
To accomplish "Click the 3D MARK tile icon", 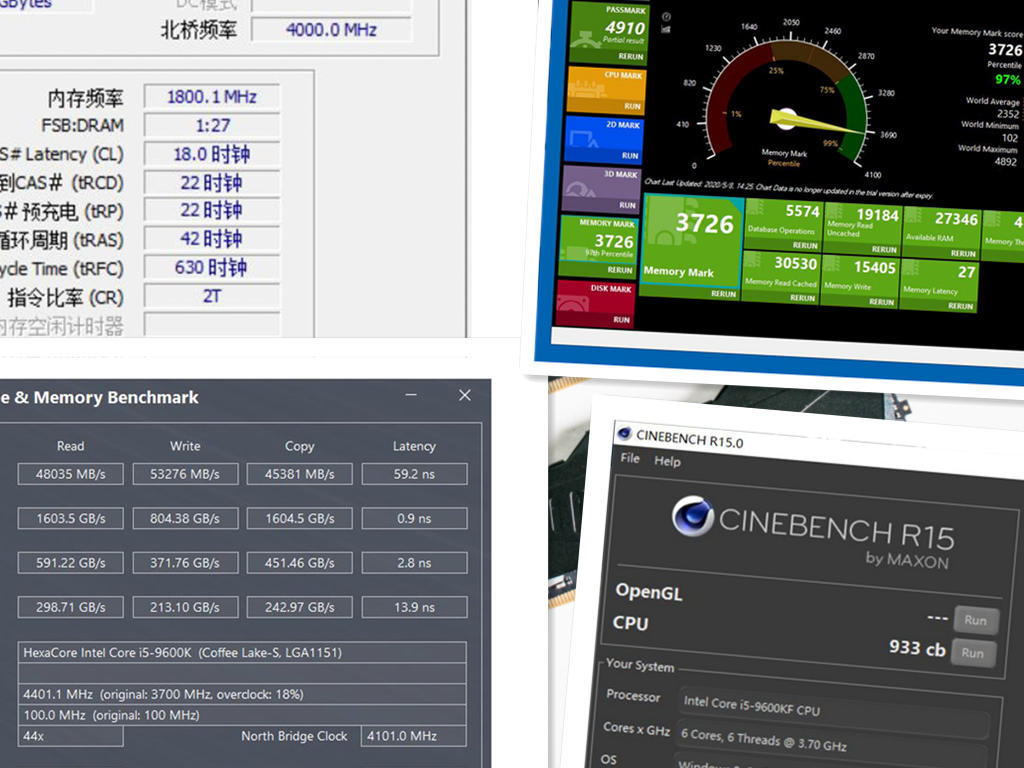I will coord(581,188).
